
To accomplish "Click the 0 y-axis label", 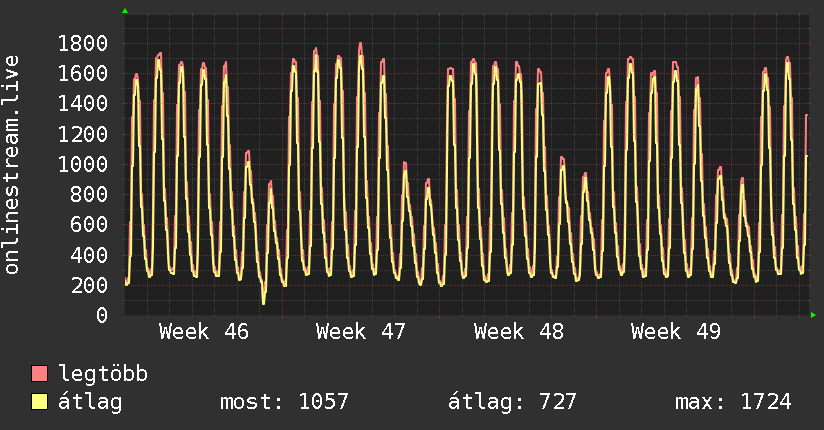I will (x=102, y=315).
